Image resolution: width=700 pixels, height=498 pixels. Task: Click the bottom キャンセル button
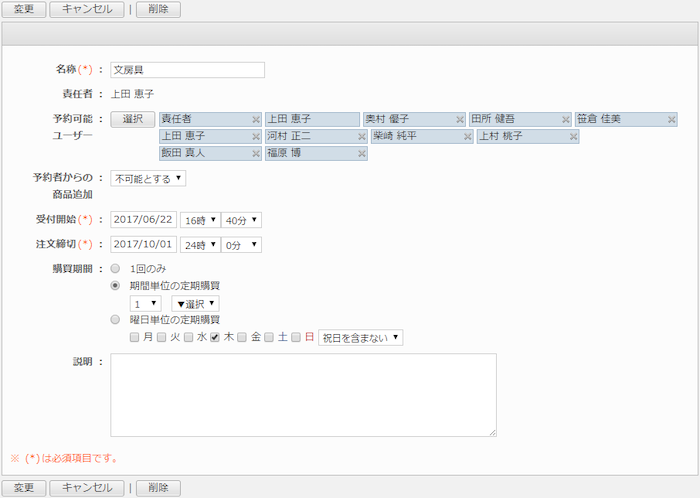tap(87, 488)
